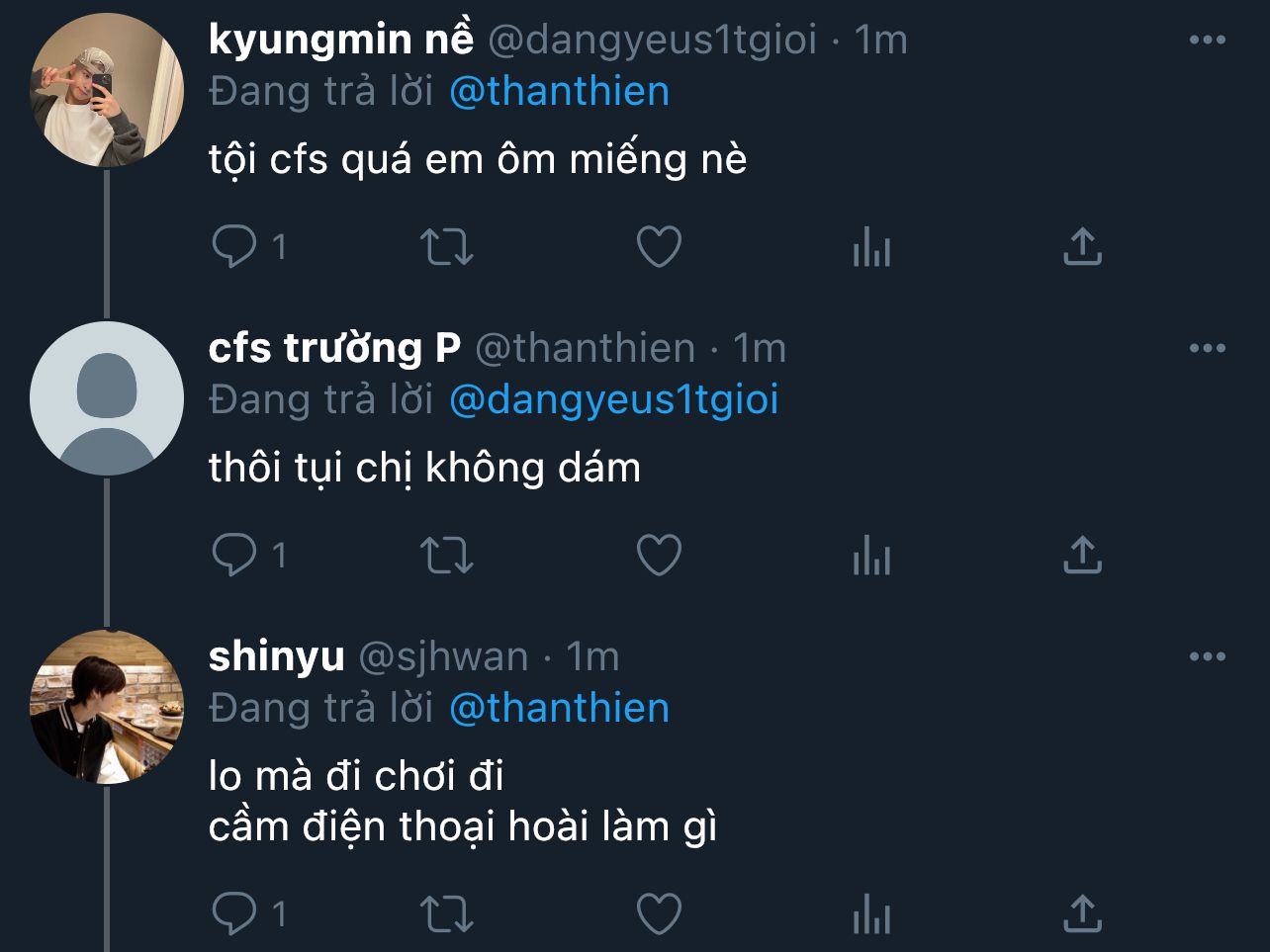Share cfs trường P's tweet
The width and height of the screenshot is (1270, 952).
point(1082,556)
